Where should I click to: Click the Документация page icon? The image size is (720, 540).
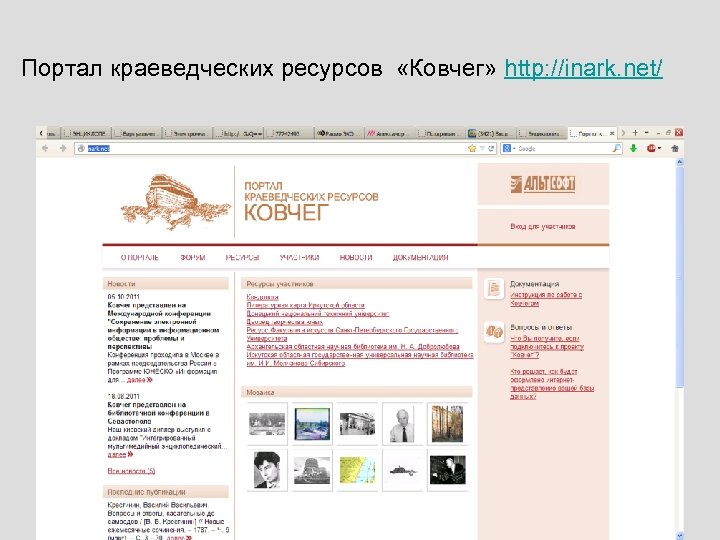[x=494, y=289]
